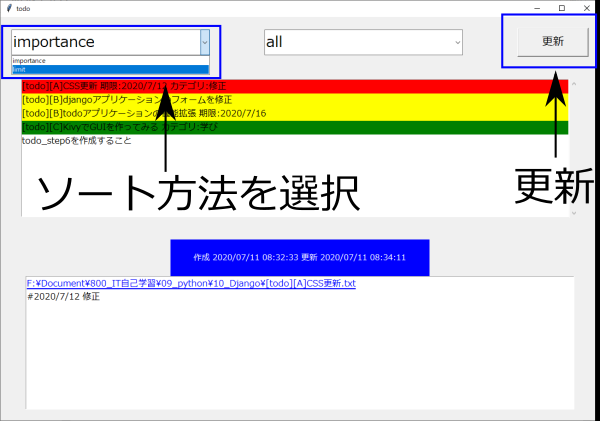Select 'limit' in the sort dropdown list
The width and height of the screenshot is (600, 421).
111,70
